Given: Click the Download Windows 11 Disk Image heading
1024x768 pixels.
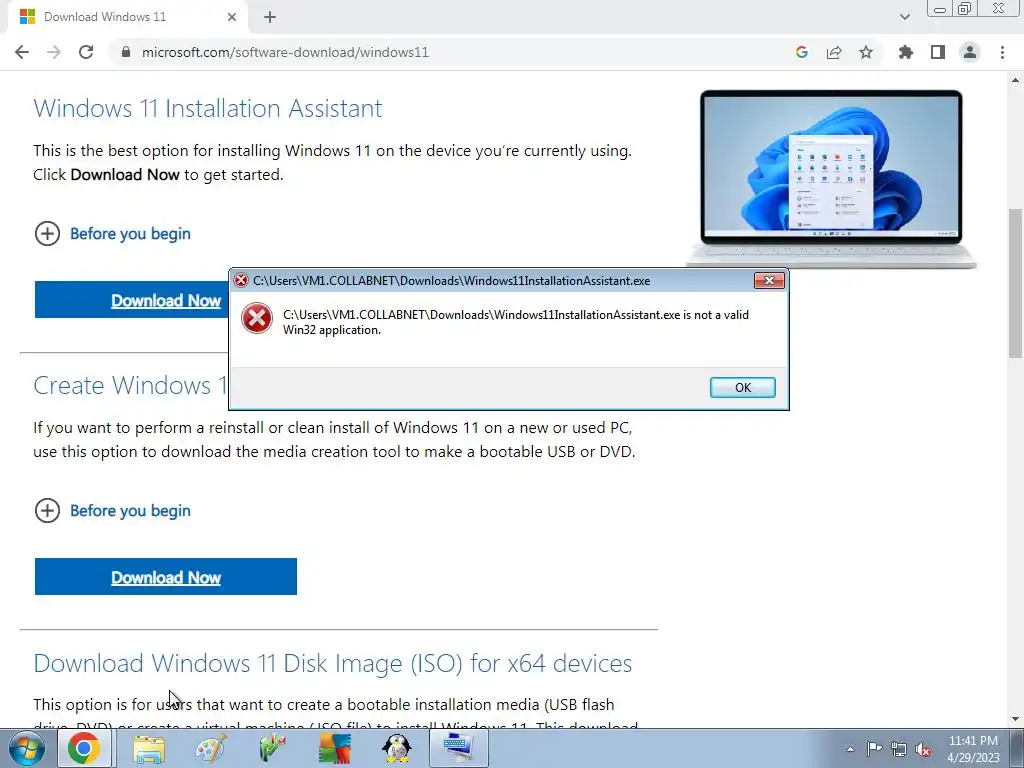Looking at the screenshot, I should (x=332, y=664).
